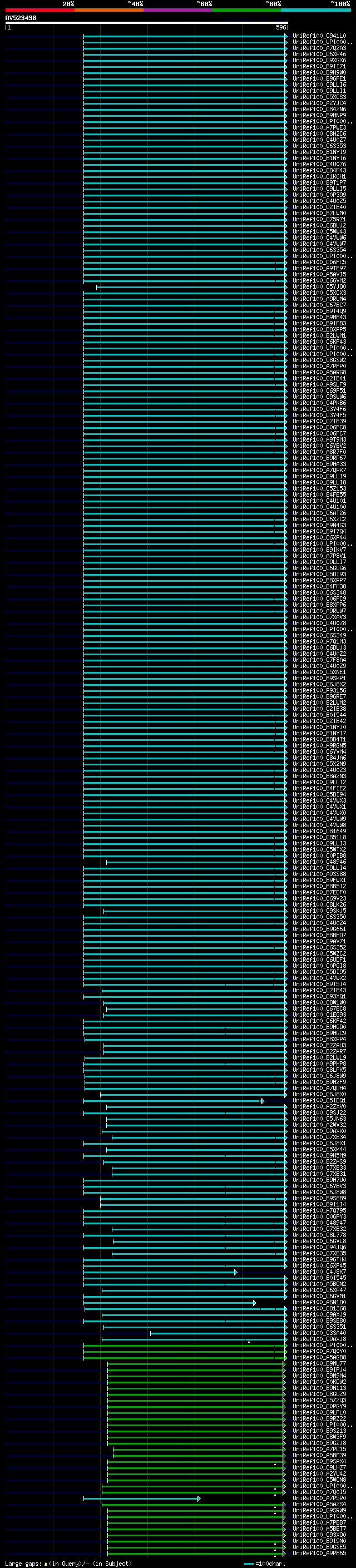Click the green ~80% identity legend segment
The width and height of the screenshot is (356, 1568).
[x=246, y=10]
